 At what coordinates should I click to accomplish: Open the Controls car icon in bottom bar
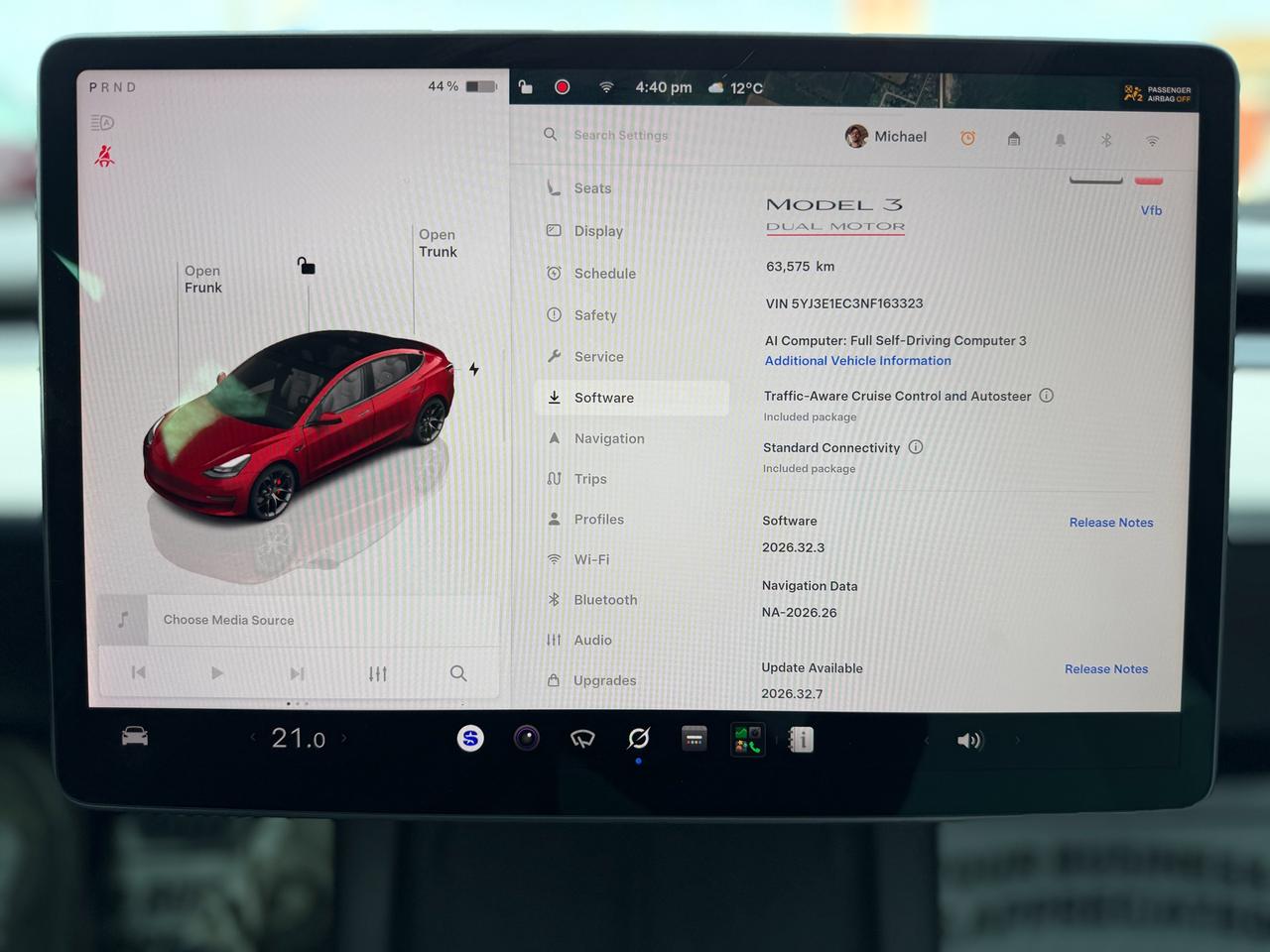point(135,737)
